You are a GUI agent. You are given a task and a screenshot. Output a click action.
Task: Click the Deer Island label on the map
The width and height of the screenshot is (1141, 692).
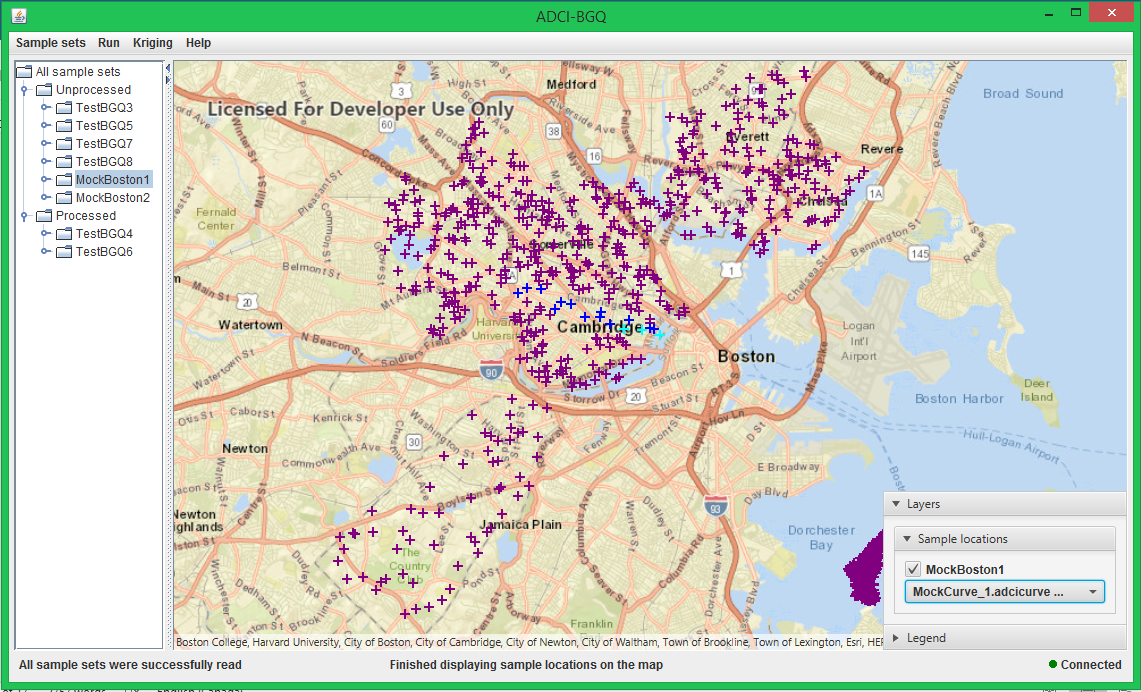click(1037, 390)
